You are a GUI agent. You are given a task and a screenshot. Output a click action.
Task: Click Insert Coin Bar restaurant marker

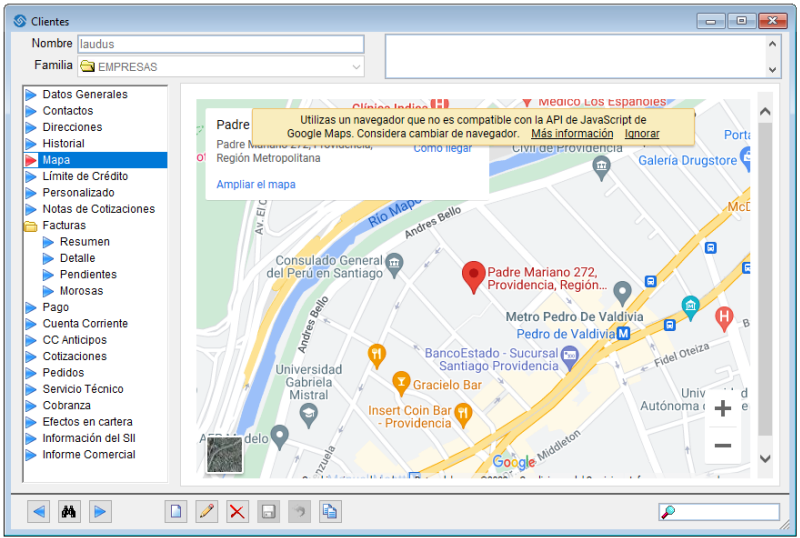[x=463, y=414]
